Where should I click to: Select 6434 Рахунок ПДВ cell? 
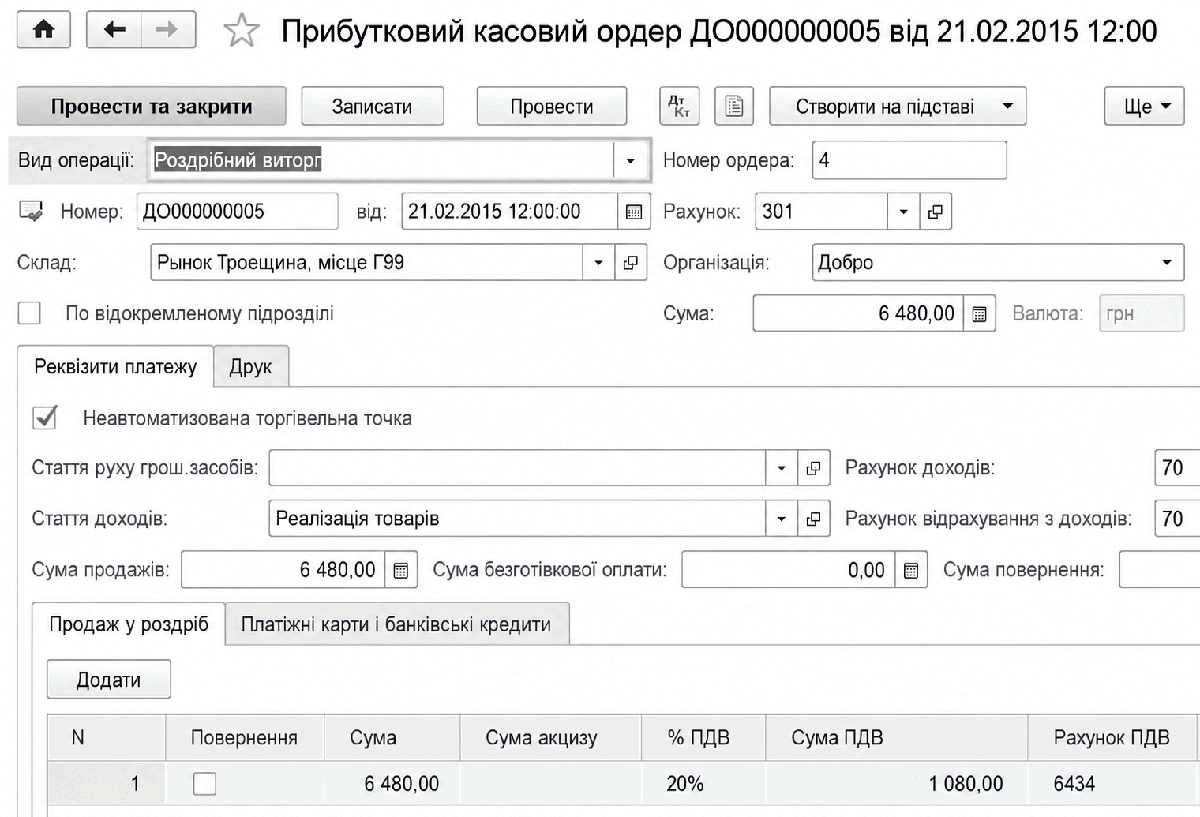click(1113, 784)
